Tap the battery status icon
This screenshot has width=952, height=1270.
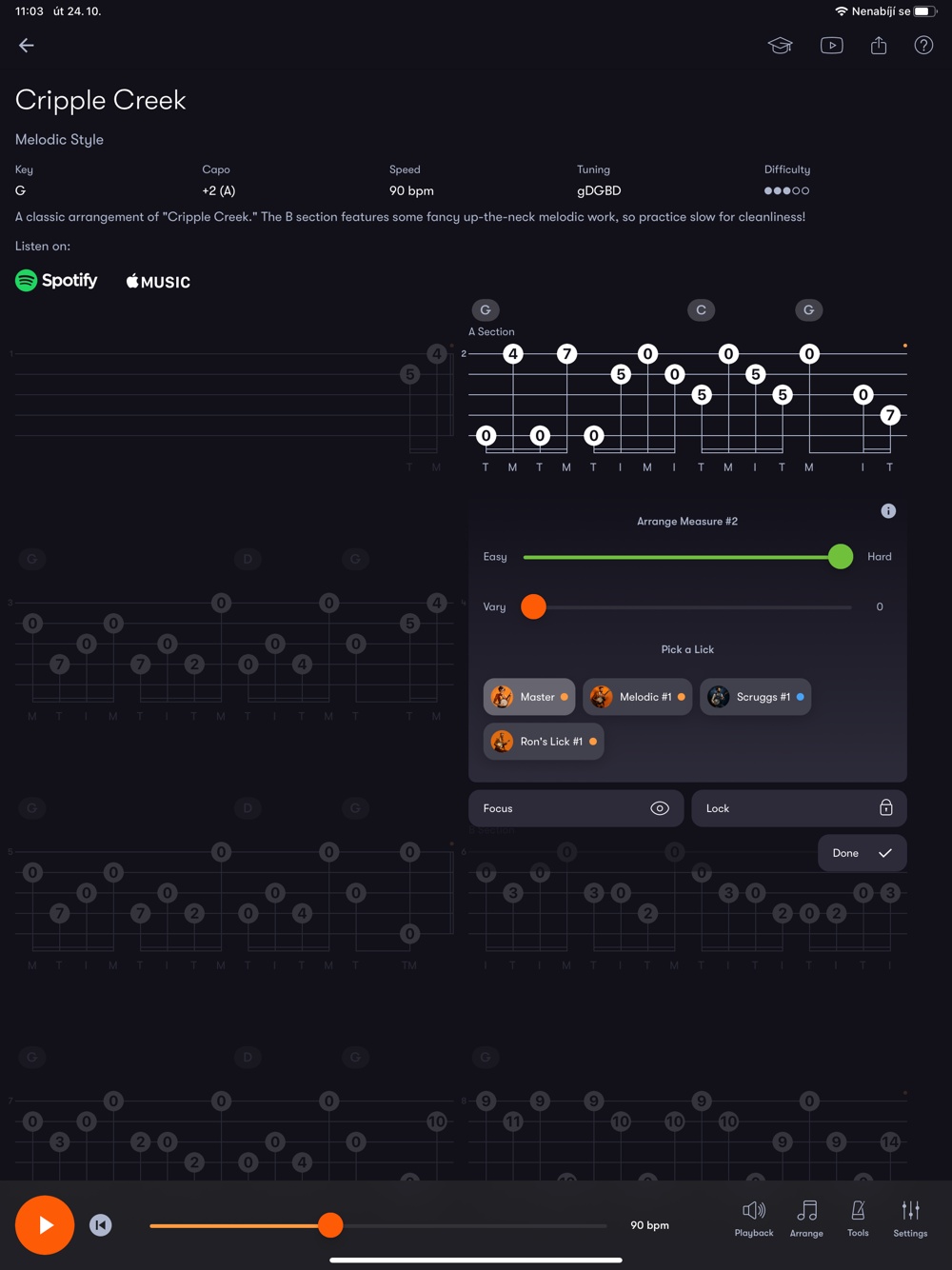(925, 11)
